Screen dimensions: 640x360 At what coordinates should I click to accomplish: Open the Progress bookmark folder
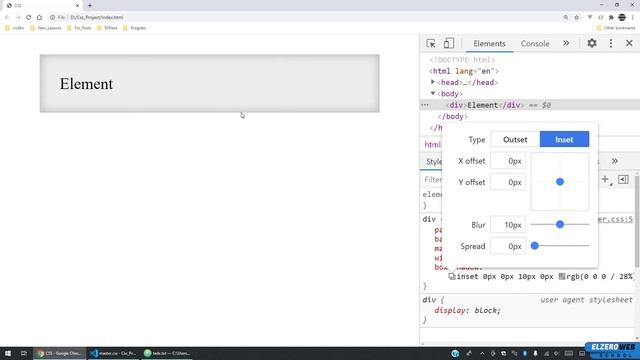135,28
